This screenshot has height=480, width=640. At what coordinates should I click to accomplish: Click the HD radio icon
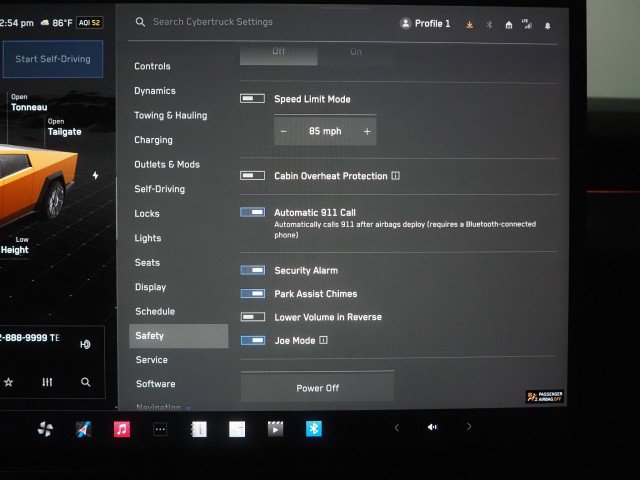pos(85,344)
